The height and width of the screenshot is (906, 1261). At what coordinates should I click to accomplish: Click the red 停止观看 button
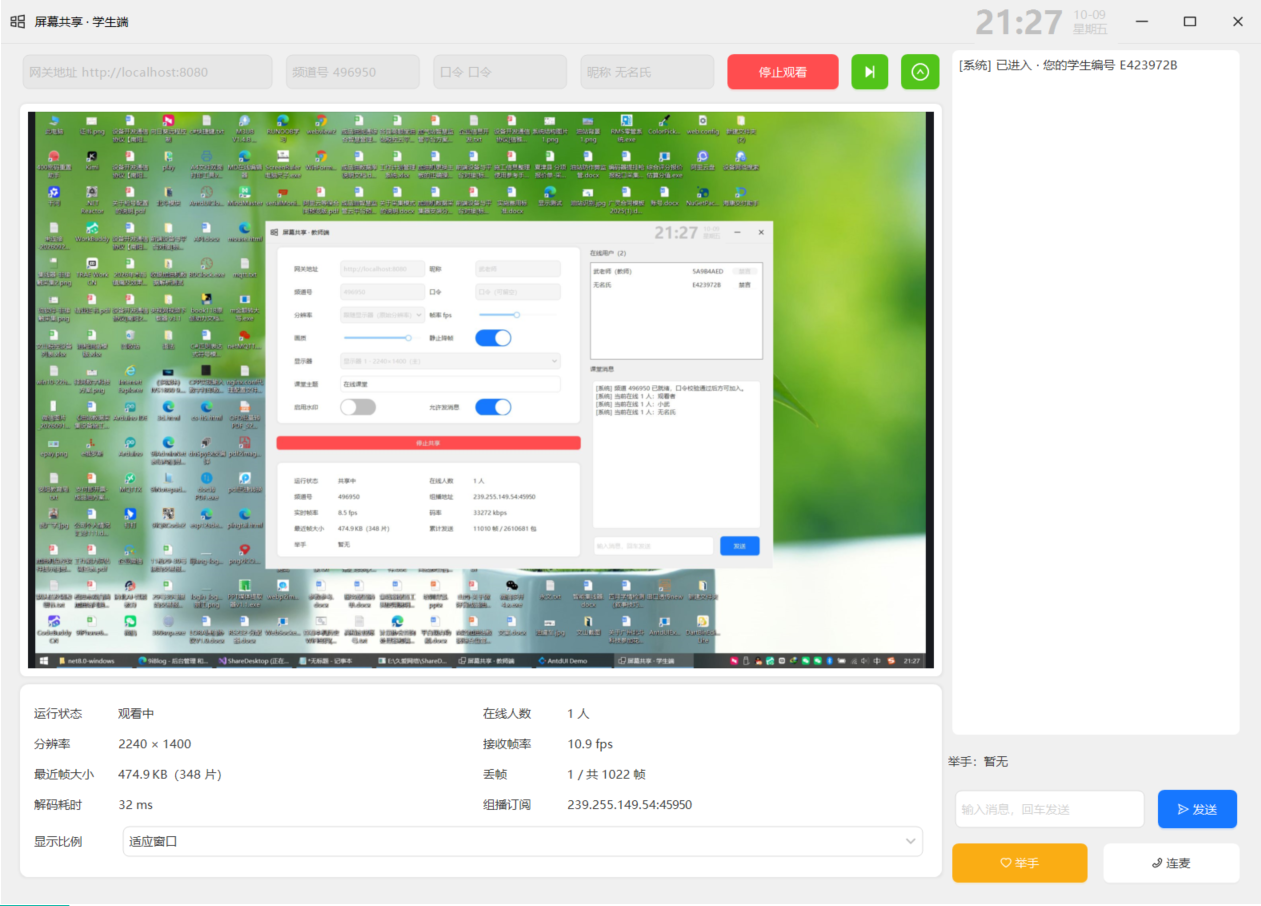click(x=783, y=72)
